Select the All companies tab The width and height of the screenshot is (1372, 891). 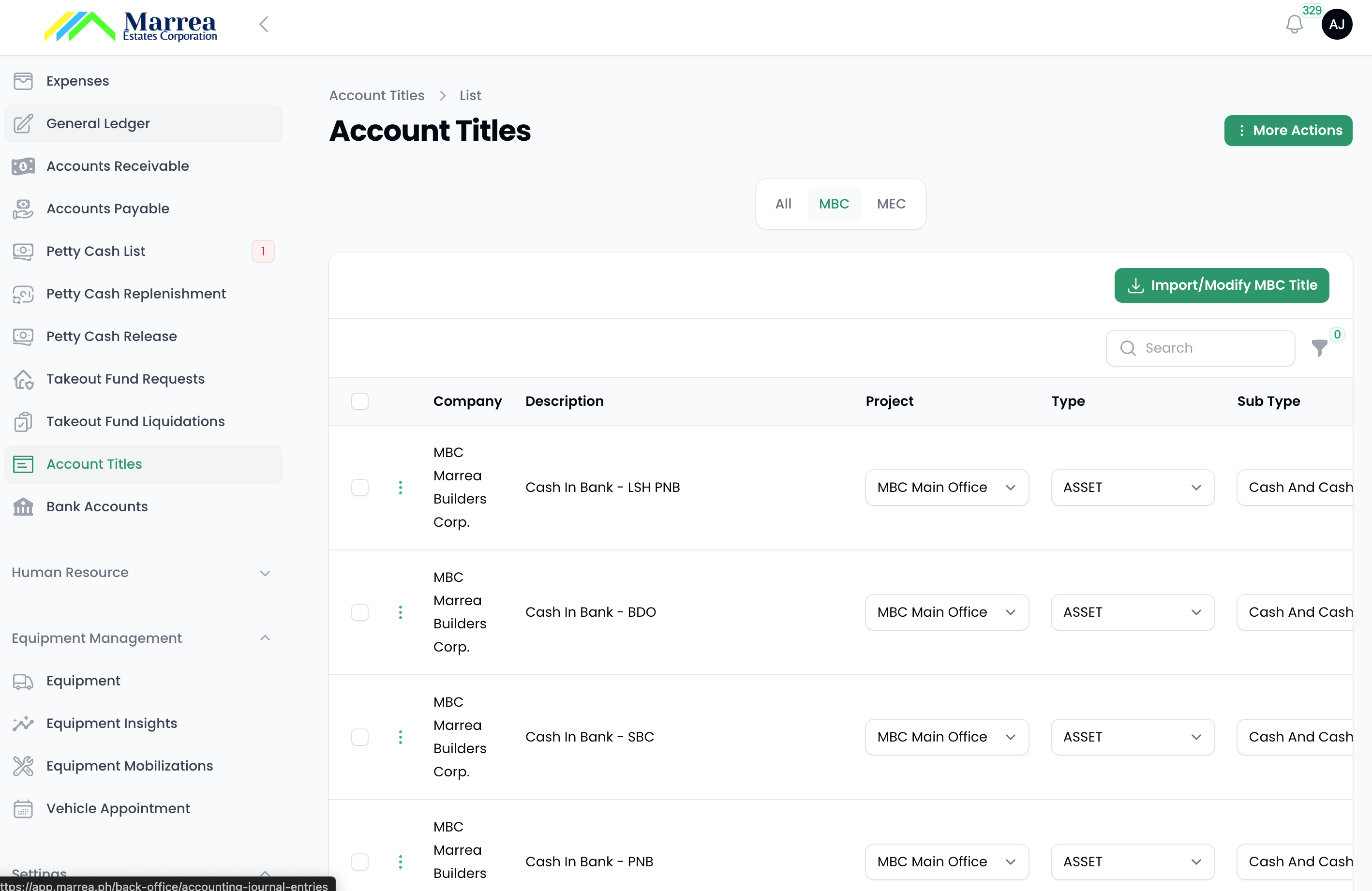[783, 204]
